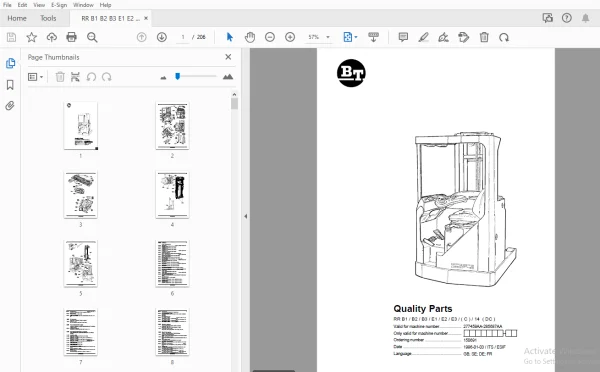
Task: Add document to starred with star icon
Action: 31,37
